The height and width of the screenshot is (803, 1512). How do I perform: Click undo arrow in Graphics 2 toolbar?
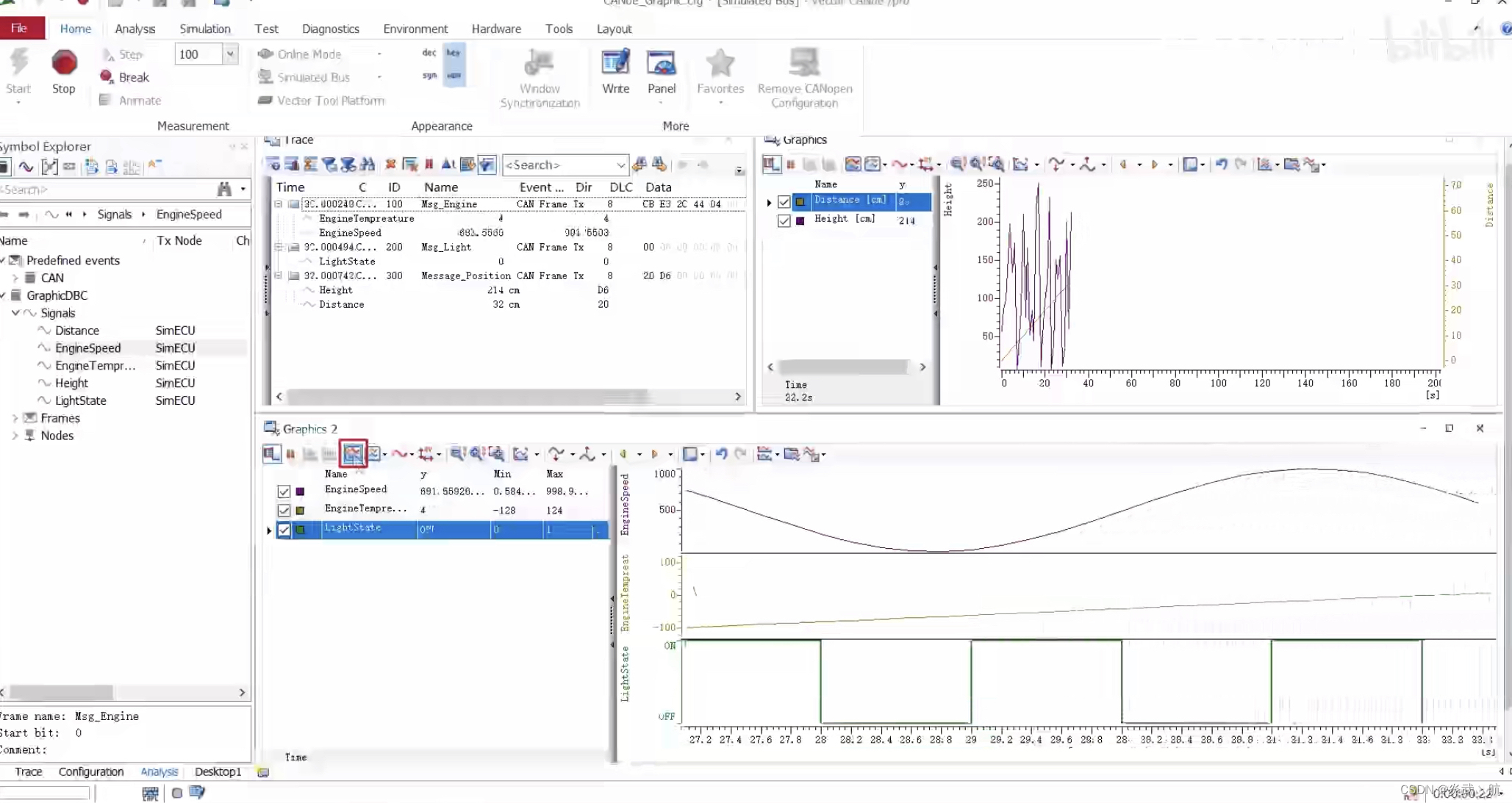pyautogui.click(x=721, y=454)
